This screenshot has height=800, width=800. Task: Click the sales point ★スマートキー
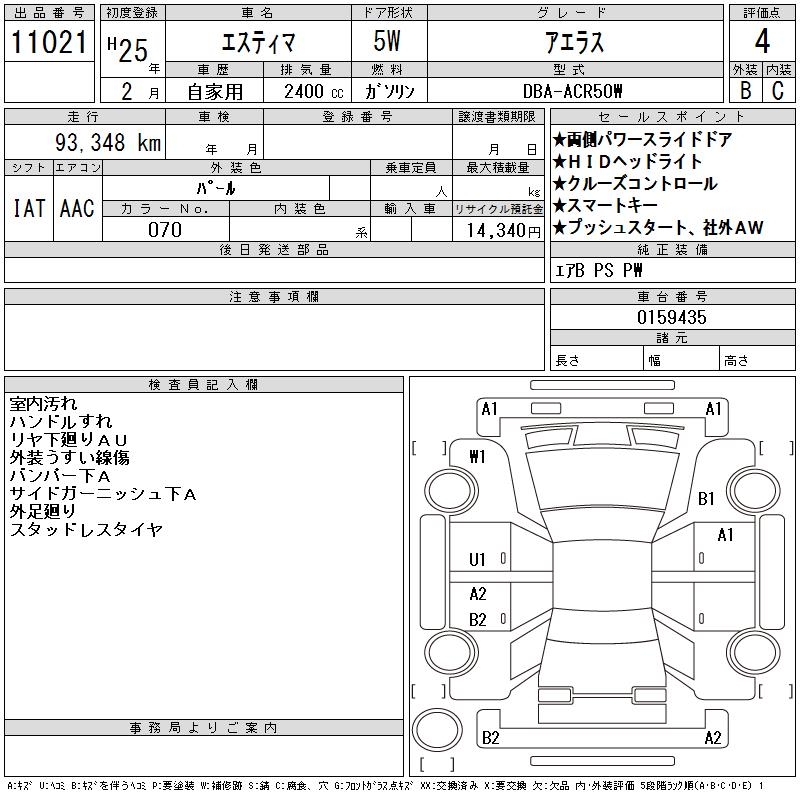[606, 205]
